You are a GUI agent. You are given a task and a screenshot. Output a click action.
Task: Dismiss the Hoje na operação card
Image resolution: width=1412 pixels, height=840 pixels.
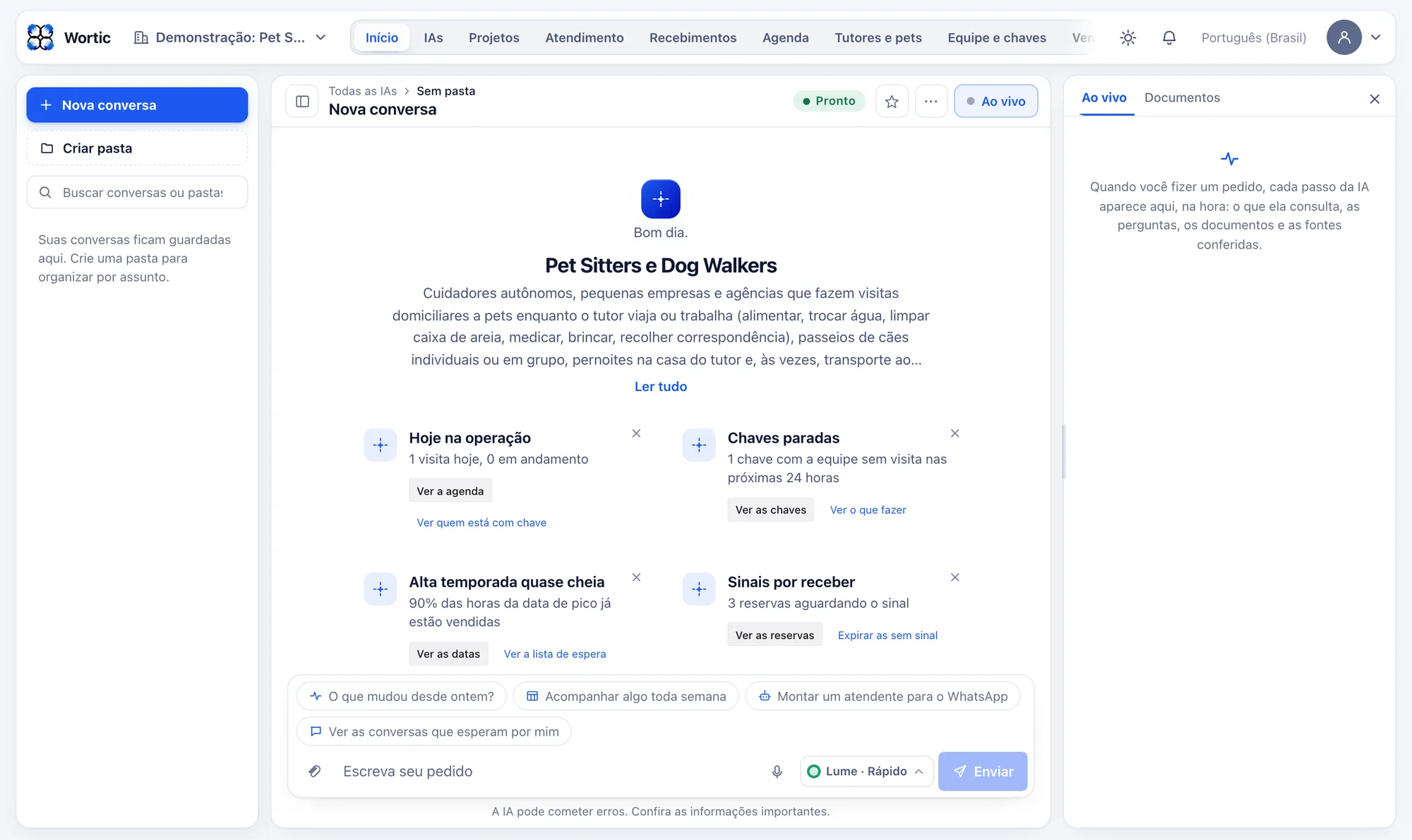click(636, 433)
